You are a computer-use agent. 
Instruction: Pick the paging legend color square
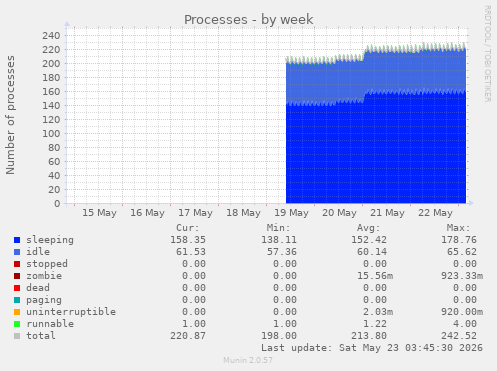(x=17, y=300)
